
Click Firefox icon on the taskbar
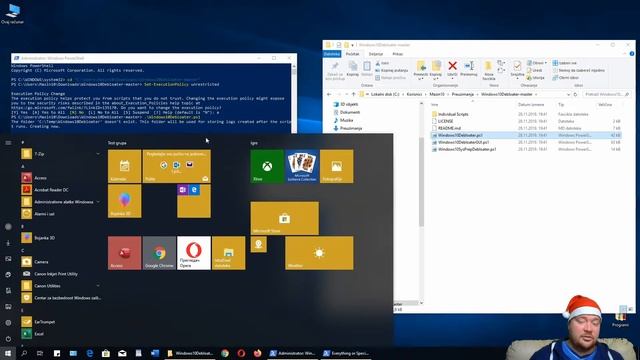click(257, 353)
